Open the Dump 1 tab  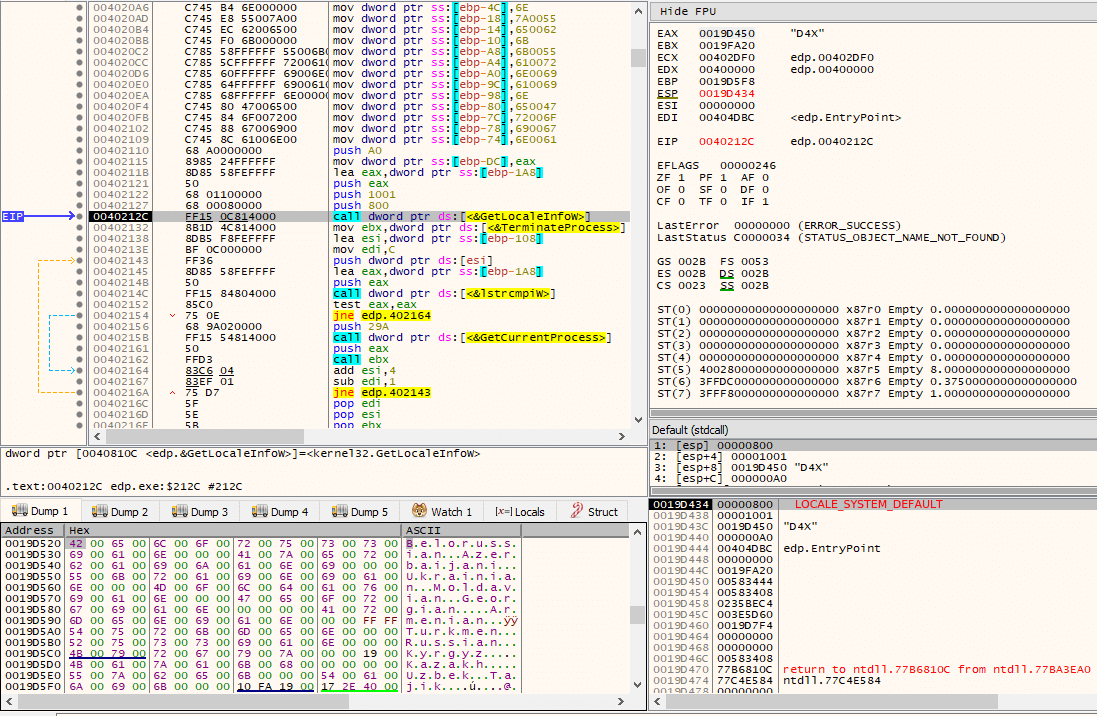point(41,512)
